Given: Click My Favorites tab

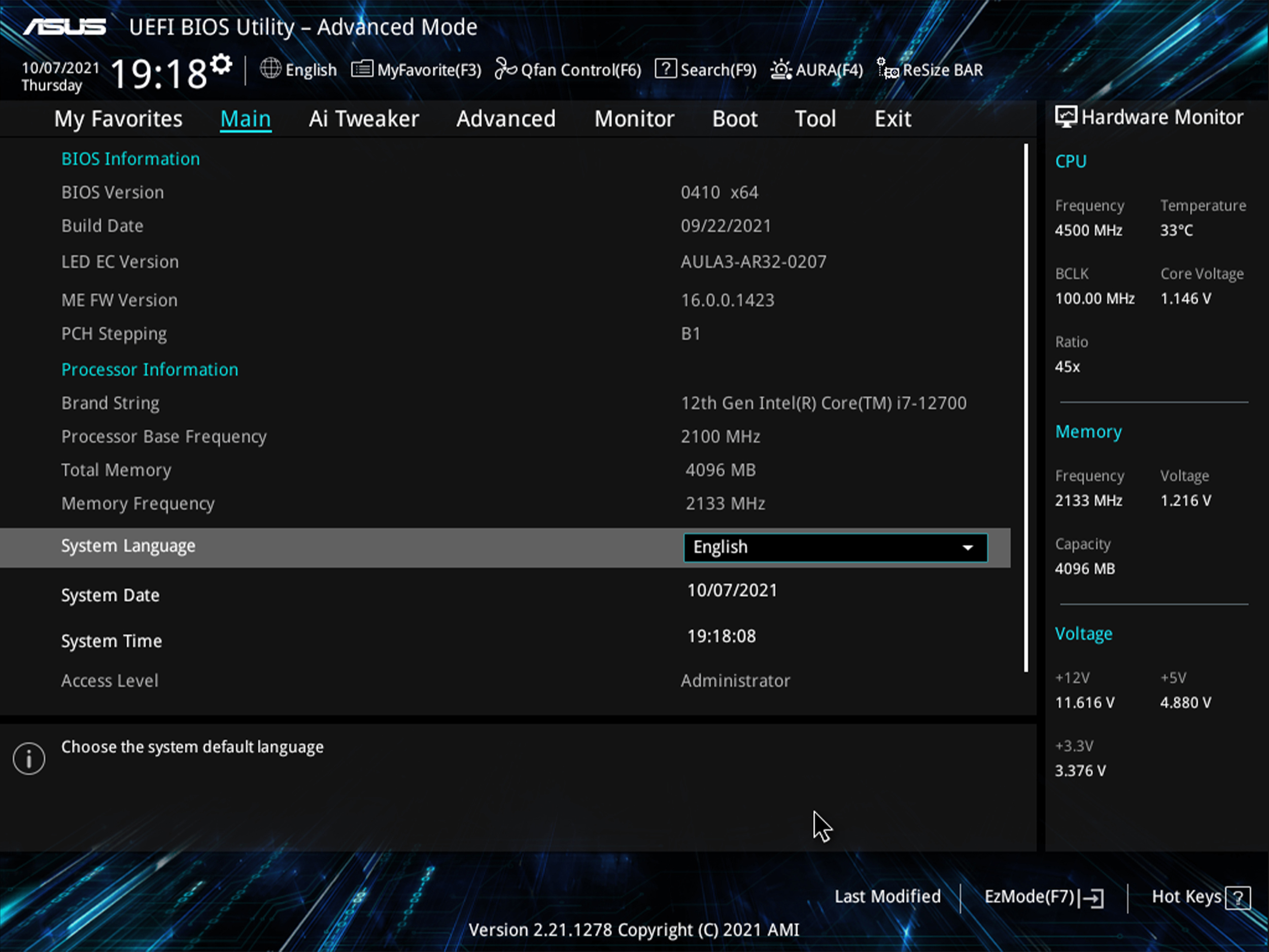Looking at the screenshot, I should click(x=118, y=119).
